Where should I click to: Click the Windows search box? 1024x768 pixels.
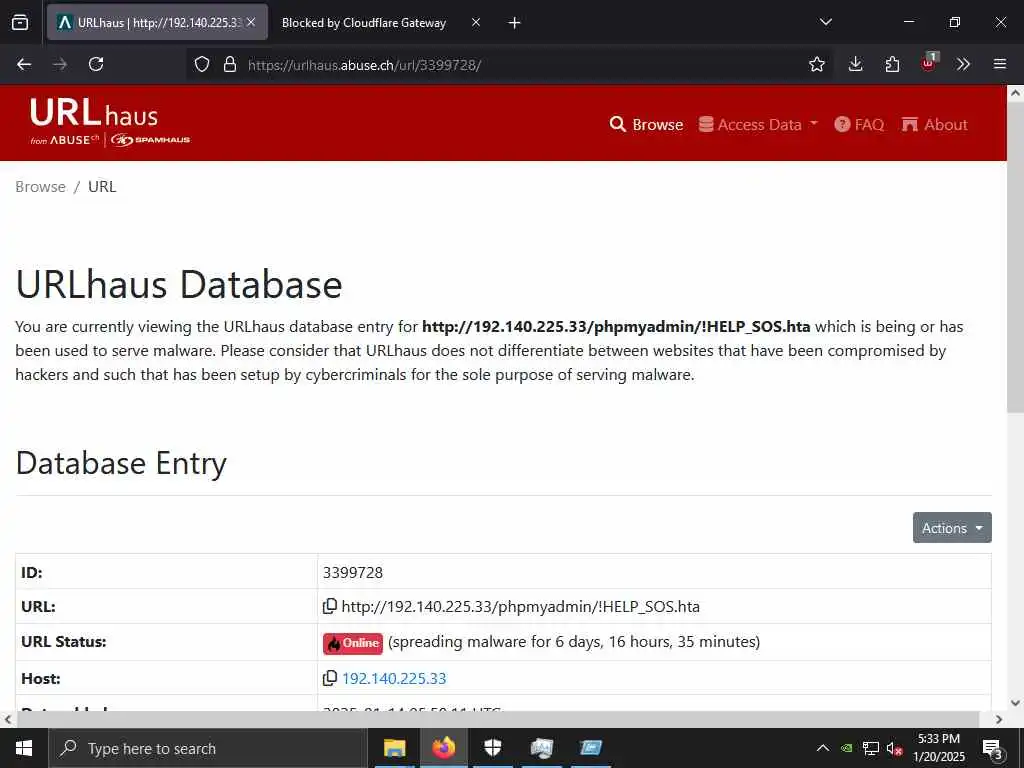tap(208, 748)
